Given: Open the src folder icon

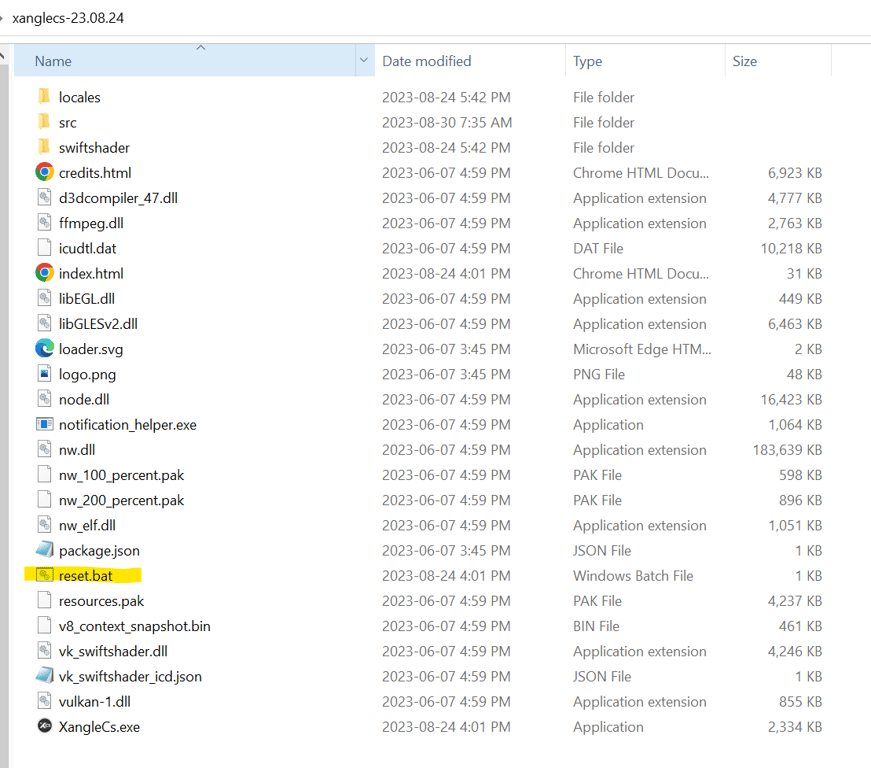Looking at the screenshot, I should pyautogui.click(x=44, y=122).
